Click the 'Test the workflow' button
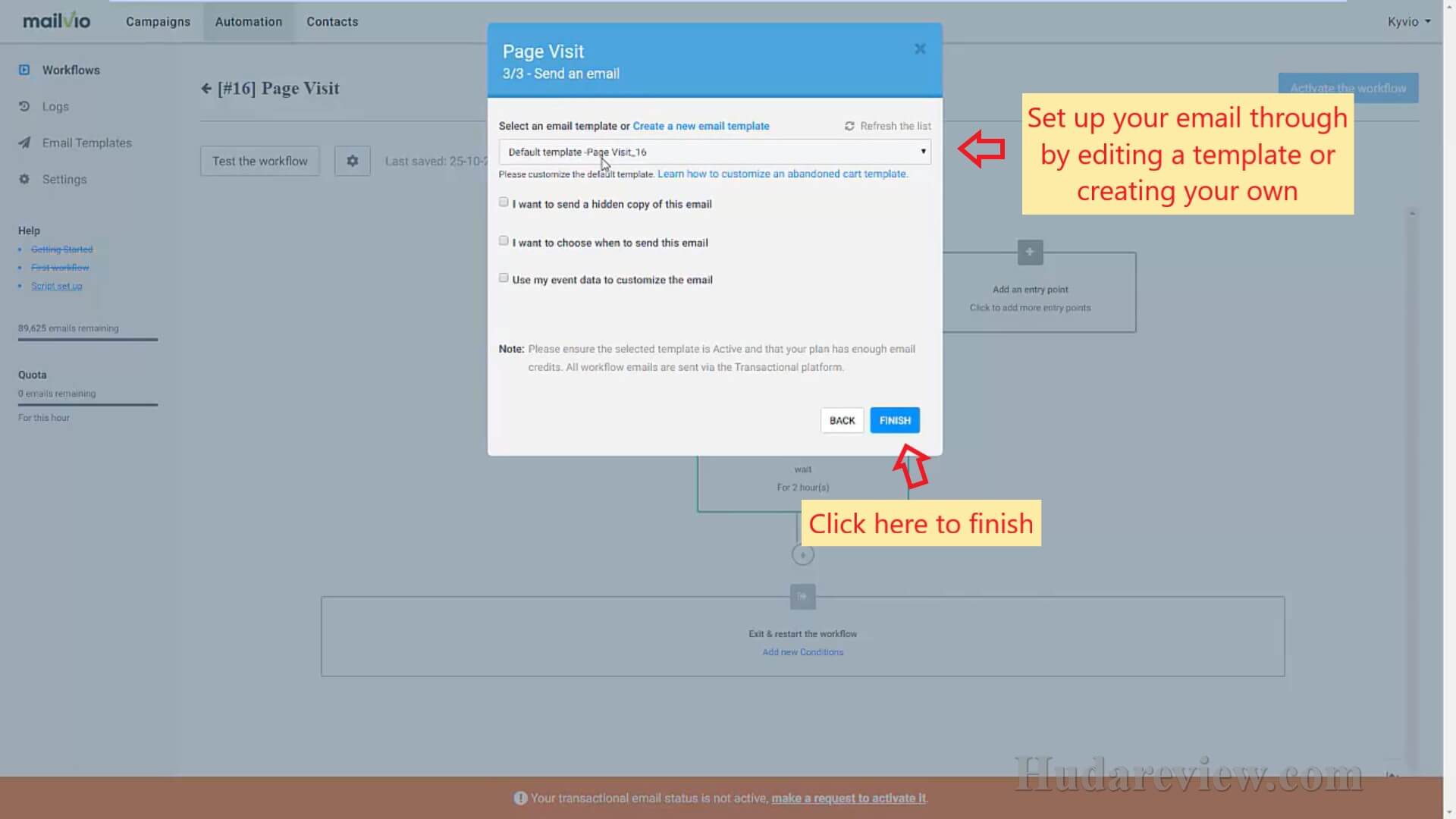Screen dimensions: 1456x819 click(260, 160)
